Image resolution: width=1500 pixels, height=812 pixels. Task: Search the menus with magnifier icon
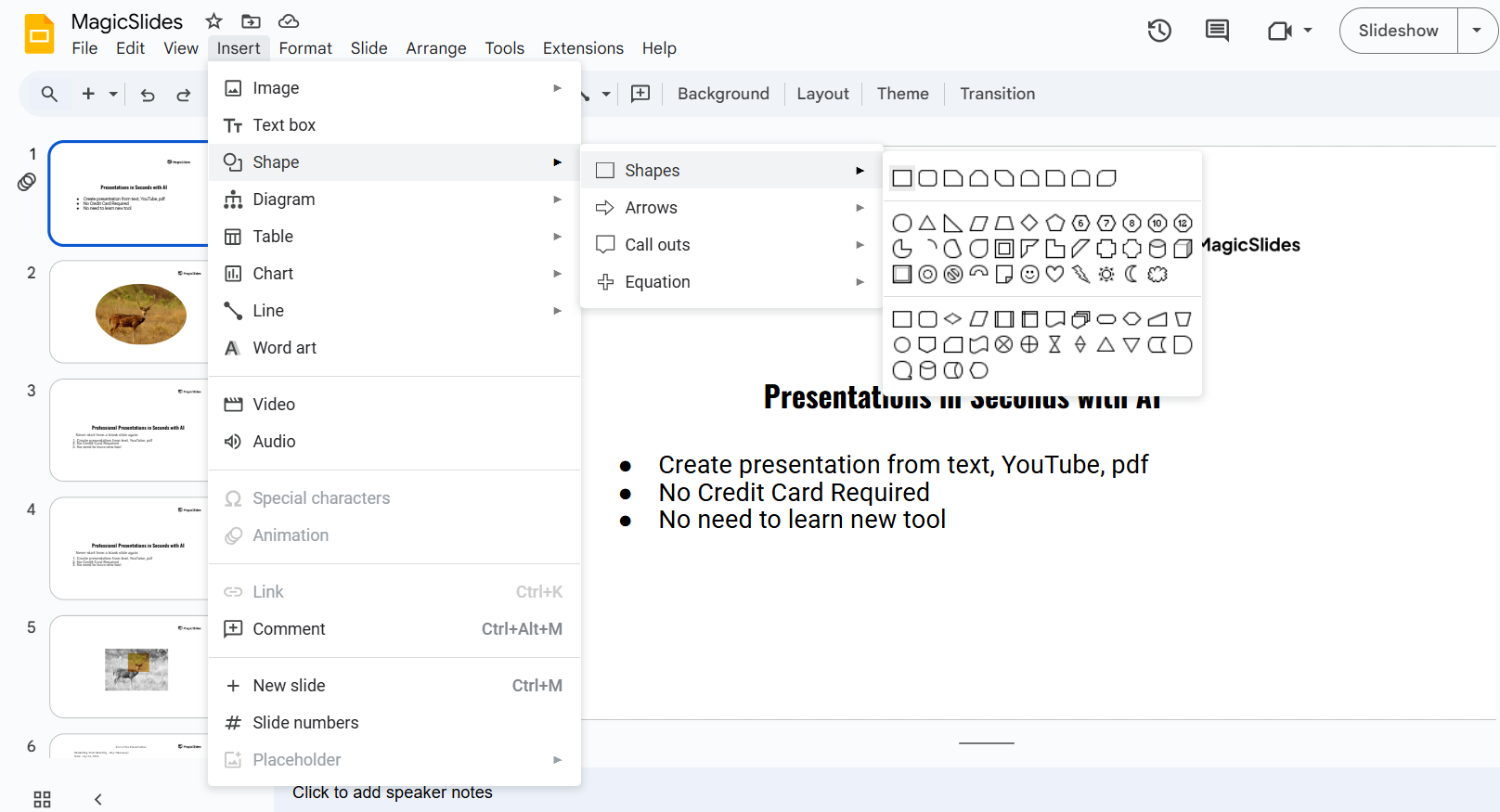(x=49, y=94)
